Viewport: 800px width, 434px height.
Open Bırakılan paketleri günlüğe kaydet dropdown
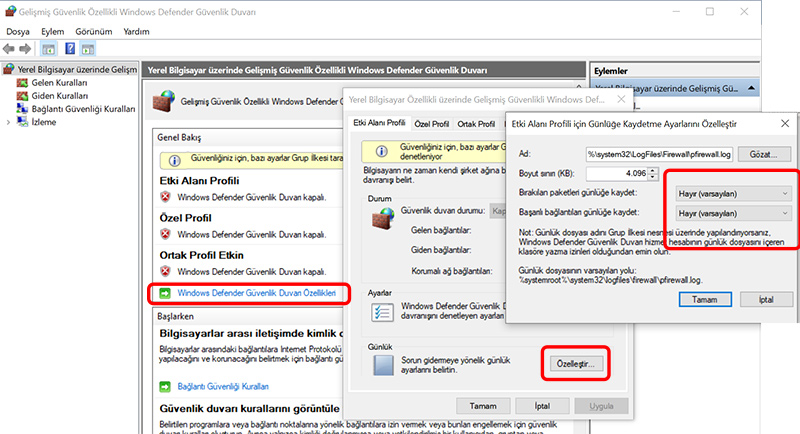733,194
